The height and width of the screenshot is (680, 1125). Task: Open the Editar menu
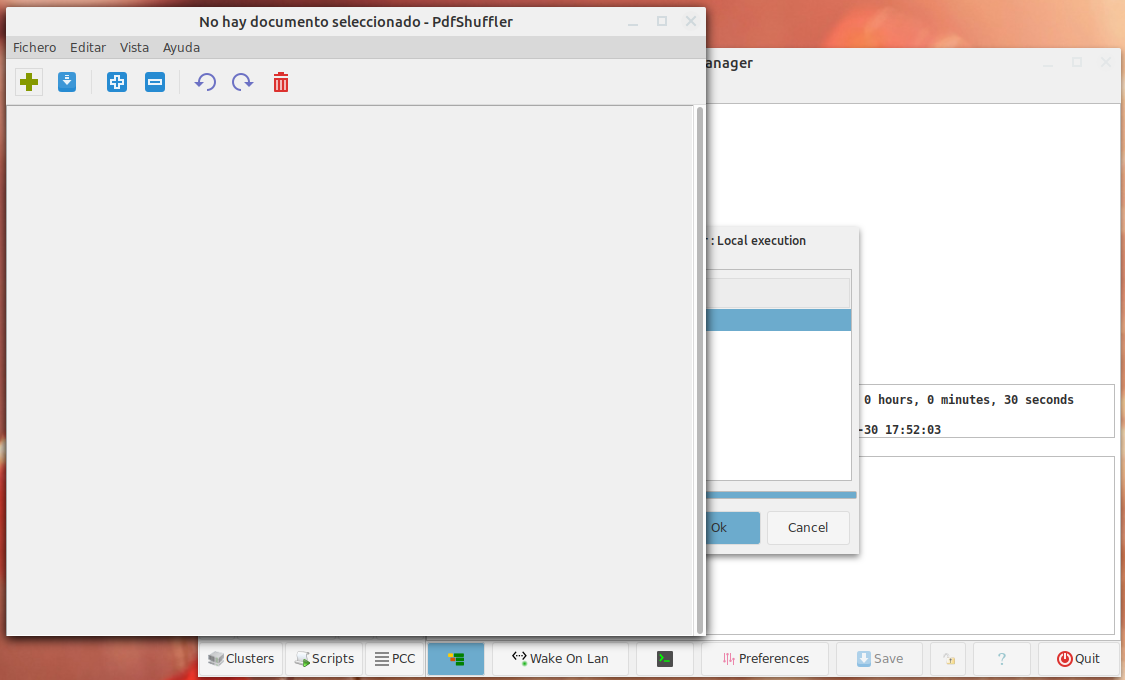(88, 47)
